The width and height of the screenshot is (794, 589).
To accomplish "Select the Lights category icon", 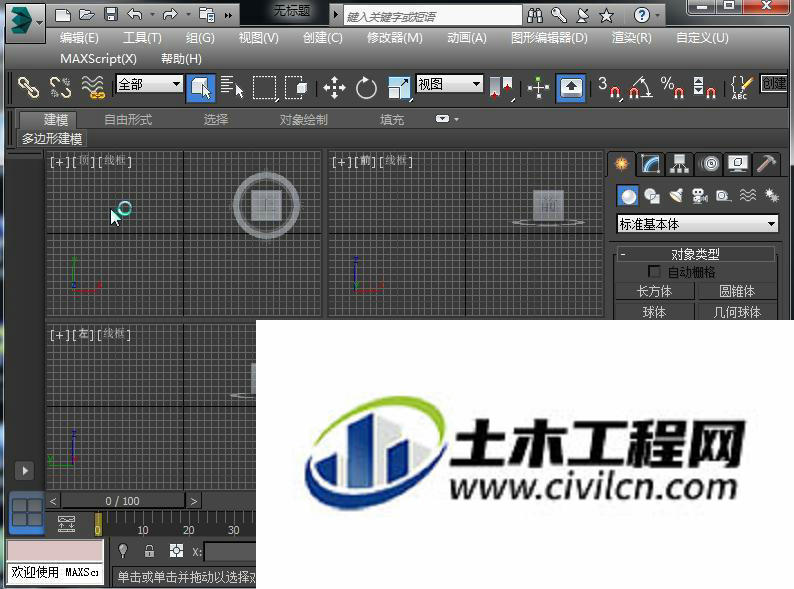I will click(676, 195).
